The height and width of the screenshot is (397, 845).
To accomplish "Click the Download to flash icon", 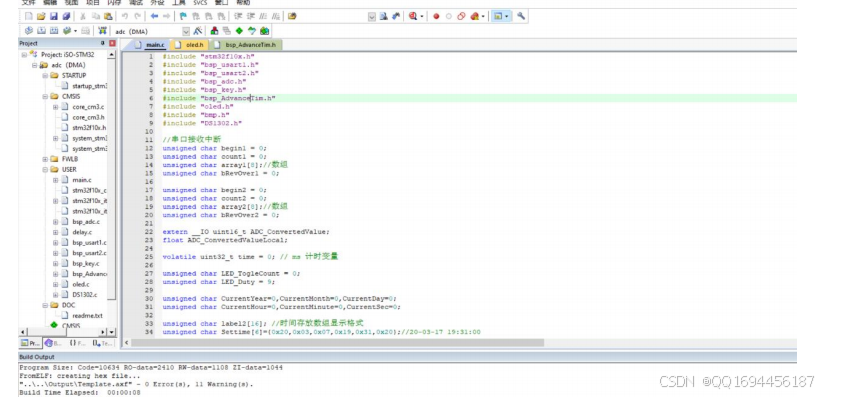I will [102, 31].
